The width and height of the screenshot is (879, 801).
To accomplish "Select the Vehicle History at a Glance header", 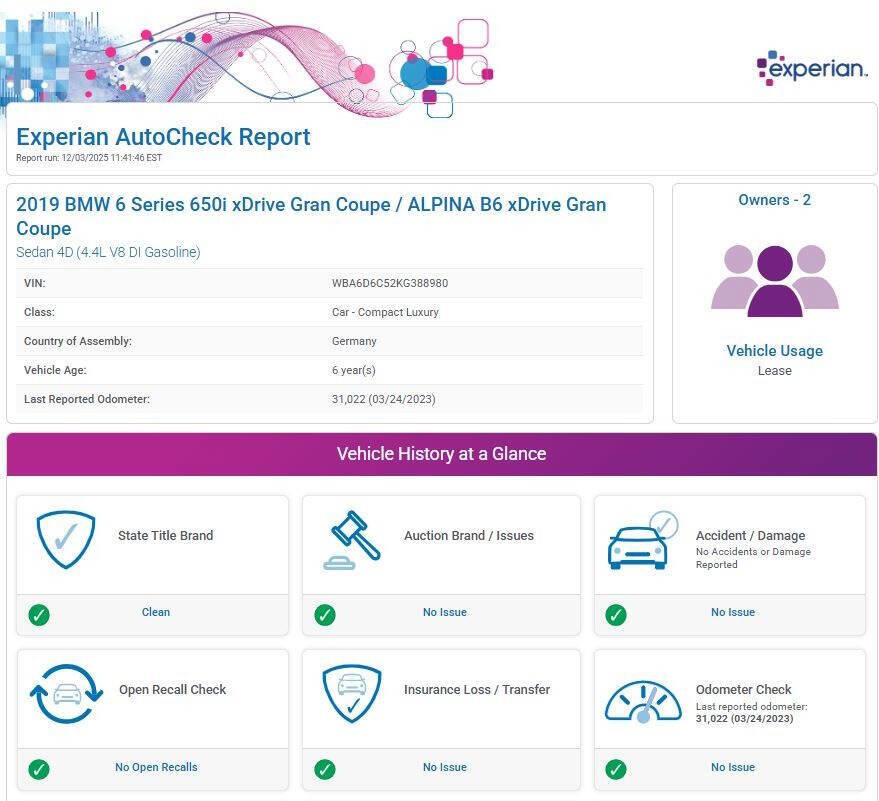I will (441, 454).
